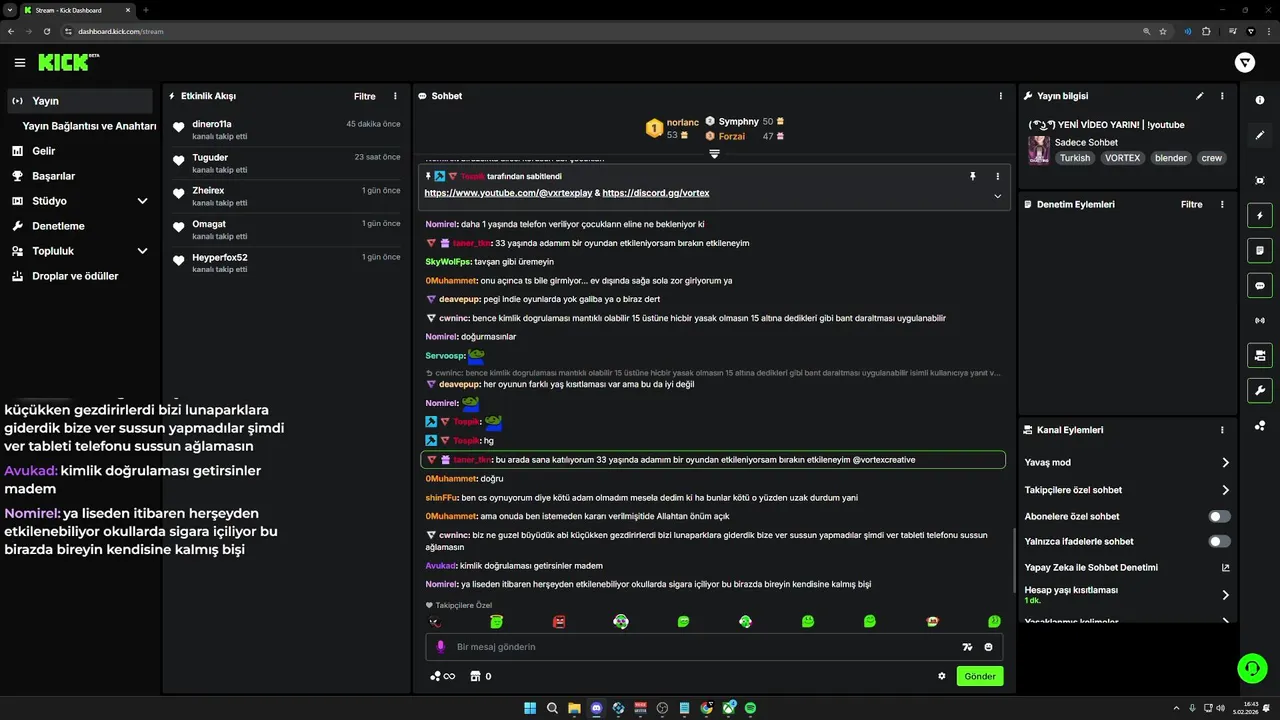The height and width of the screenshot is (720, 1280).
Task: Click the broadcast signal icon in the right toolbar
Action: coord(1260,320)
